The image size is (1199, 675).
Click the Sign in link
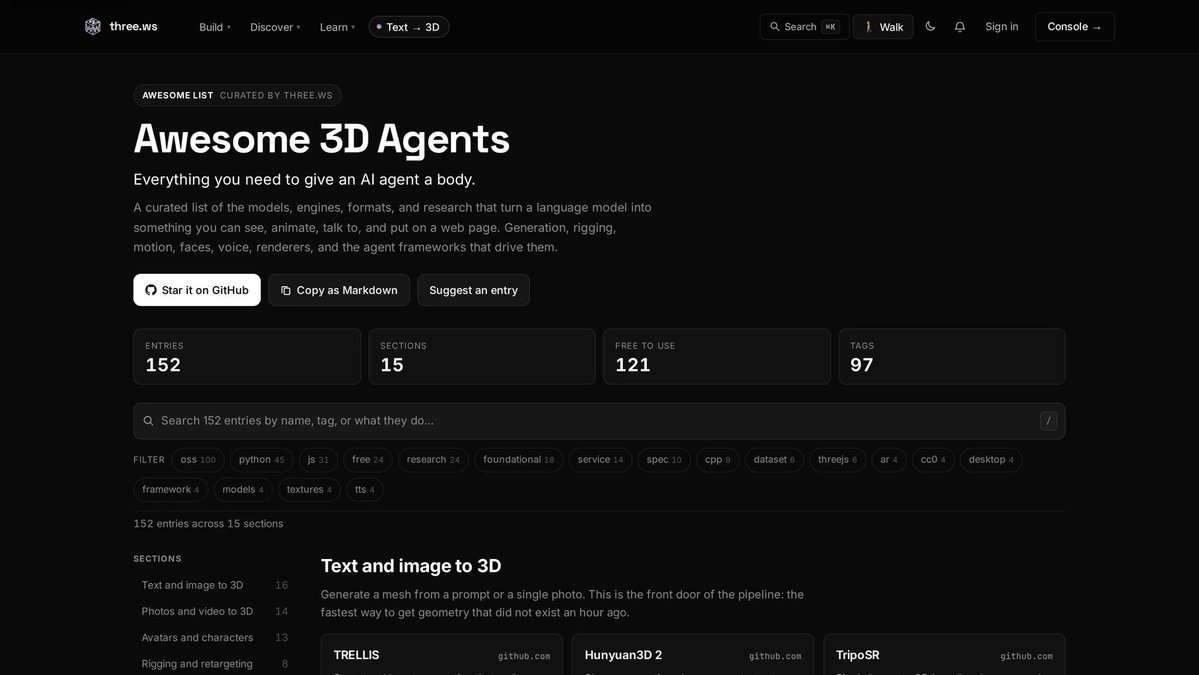1001,27
